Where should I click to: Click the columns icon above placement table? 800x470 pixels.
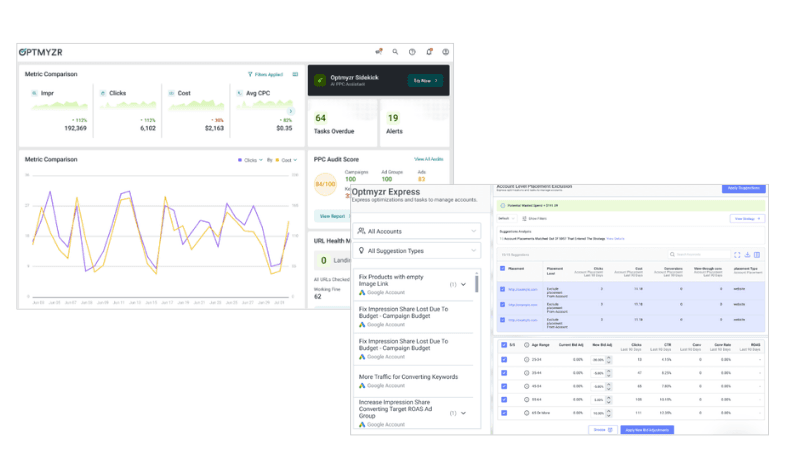pos(757,254)
